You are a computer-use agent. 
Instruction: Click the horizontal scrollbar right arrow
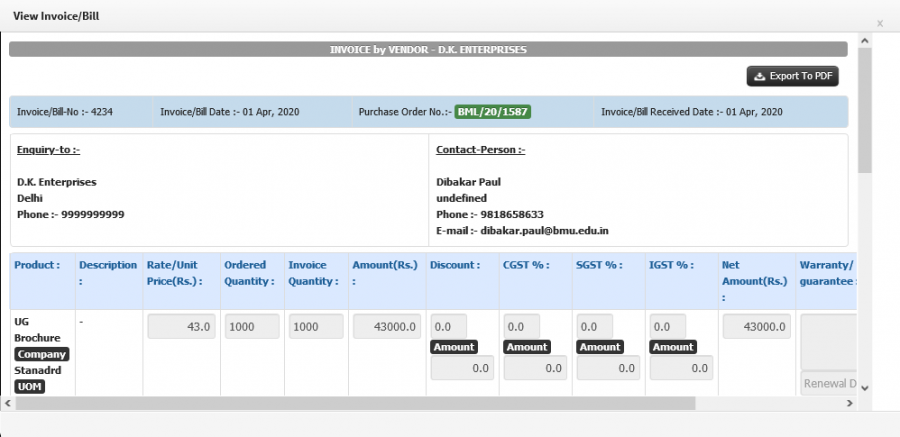coord(849,403)
